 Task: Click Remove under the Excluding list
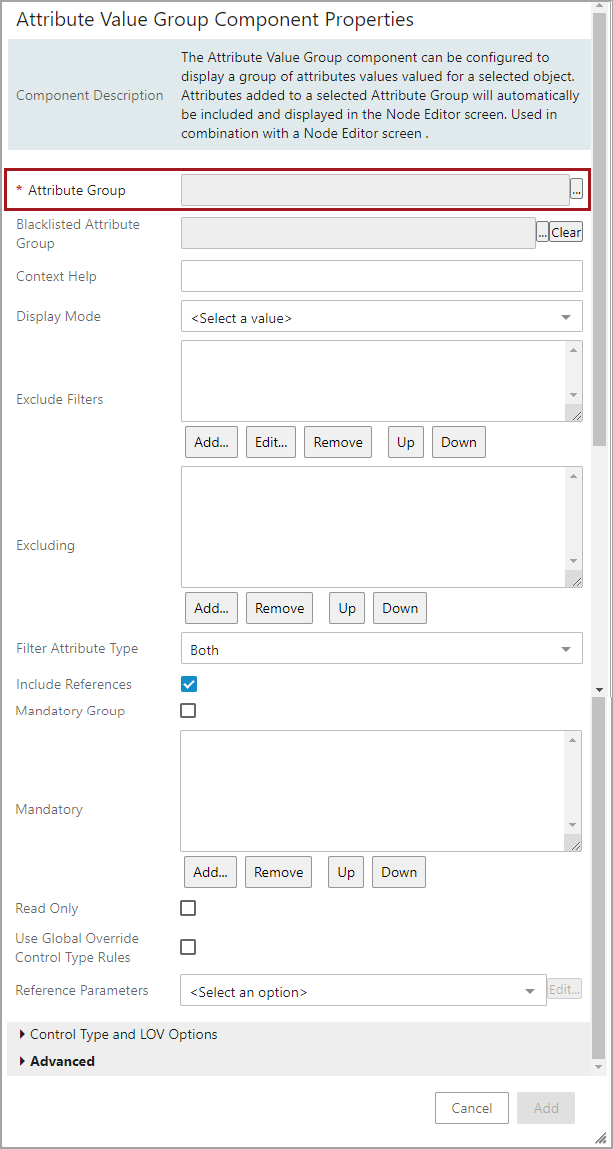279,608
